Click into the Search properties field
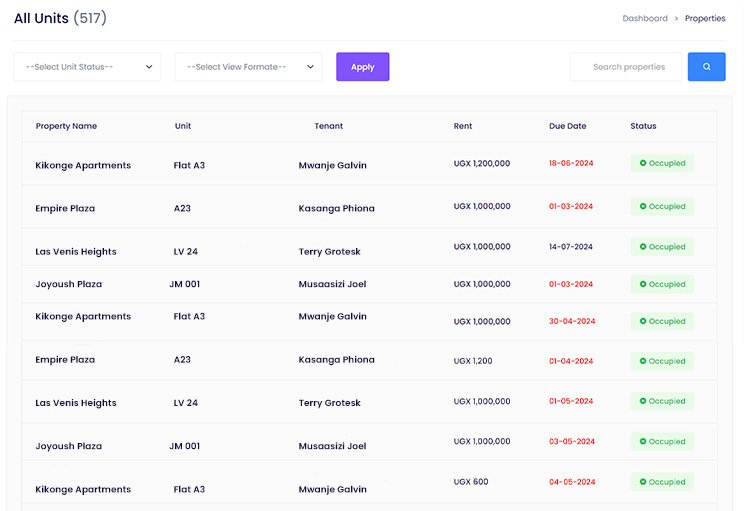The image size is (744, 511). pos(627,67)
